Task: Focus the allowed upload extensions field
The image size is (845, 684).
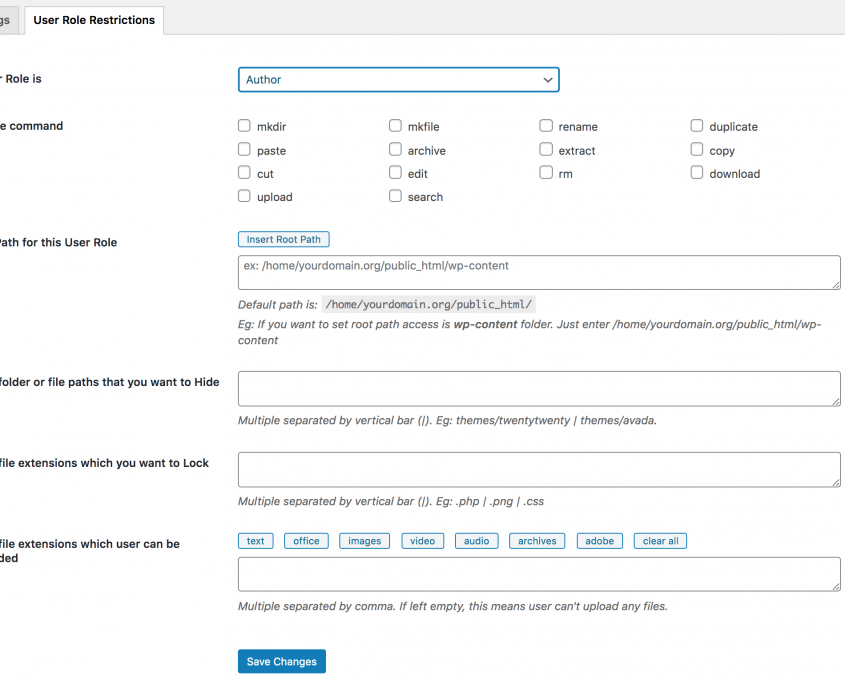Action: coord(539,574)
